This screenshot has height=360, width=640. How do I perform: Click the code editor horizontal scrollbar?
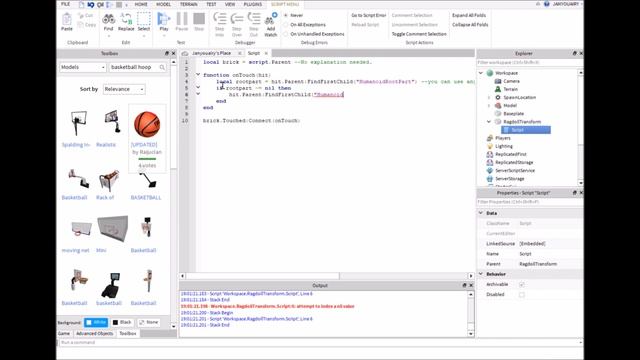click(263, 276)
